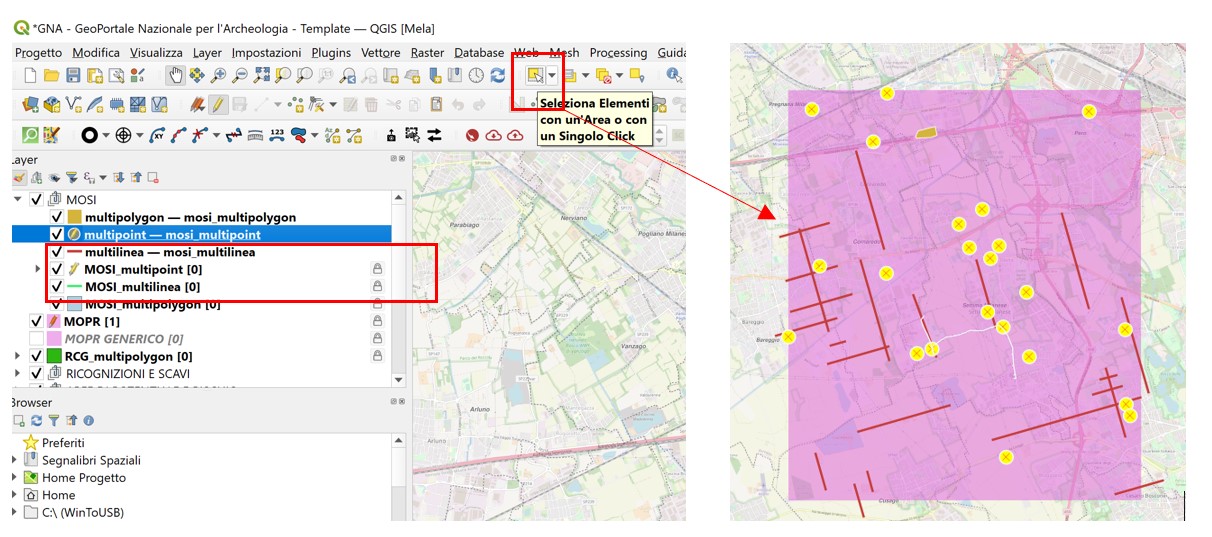Open dropdown arrow beside Select Features tool
The image size is (1212, 537).
[552, 75]
